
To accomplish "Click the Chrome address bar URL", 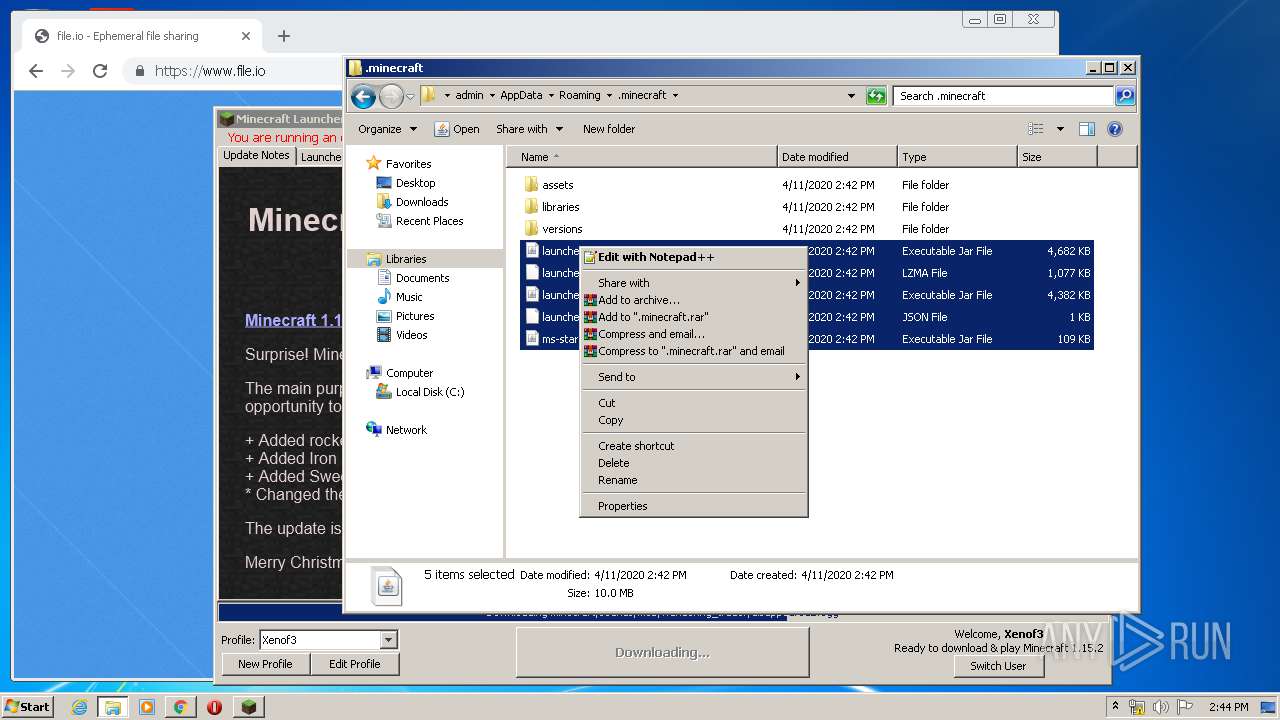I will (x=210, y=71).
